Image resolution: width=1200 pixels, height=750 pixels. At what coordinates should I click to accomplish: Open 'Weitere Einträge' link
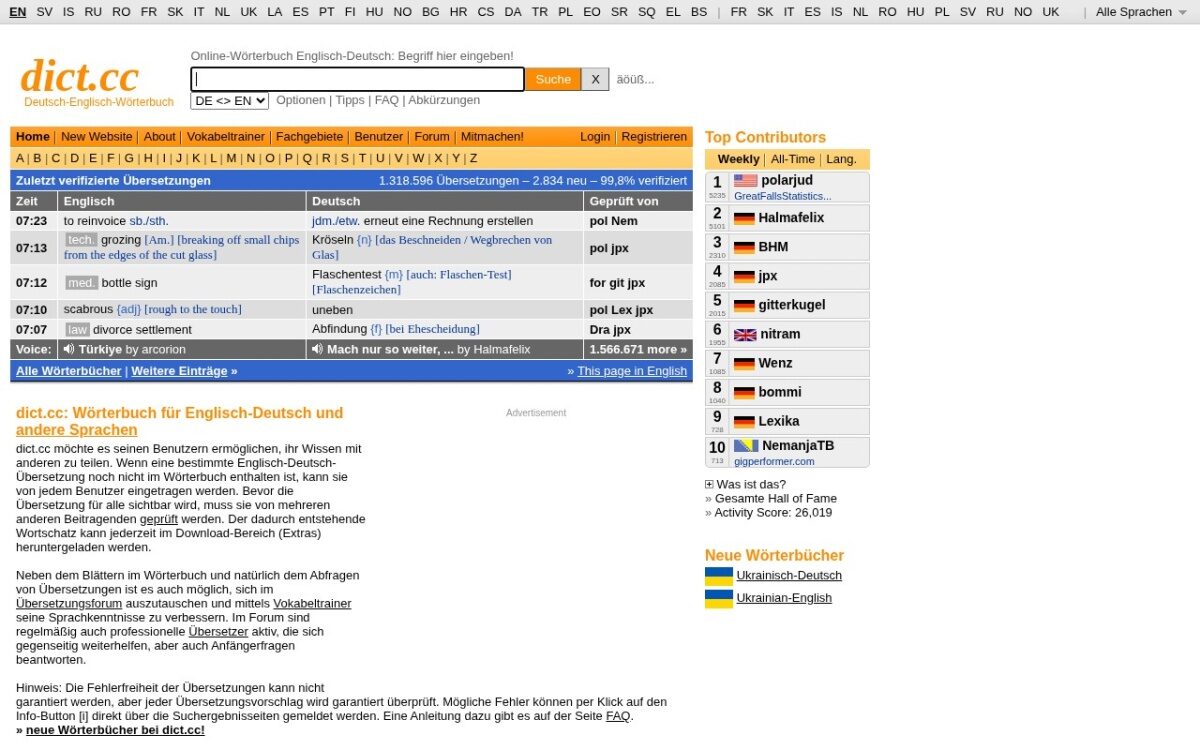point(179,371)
